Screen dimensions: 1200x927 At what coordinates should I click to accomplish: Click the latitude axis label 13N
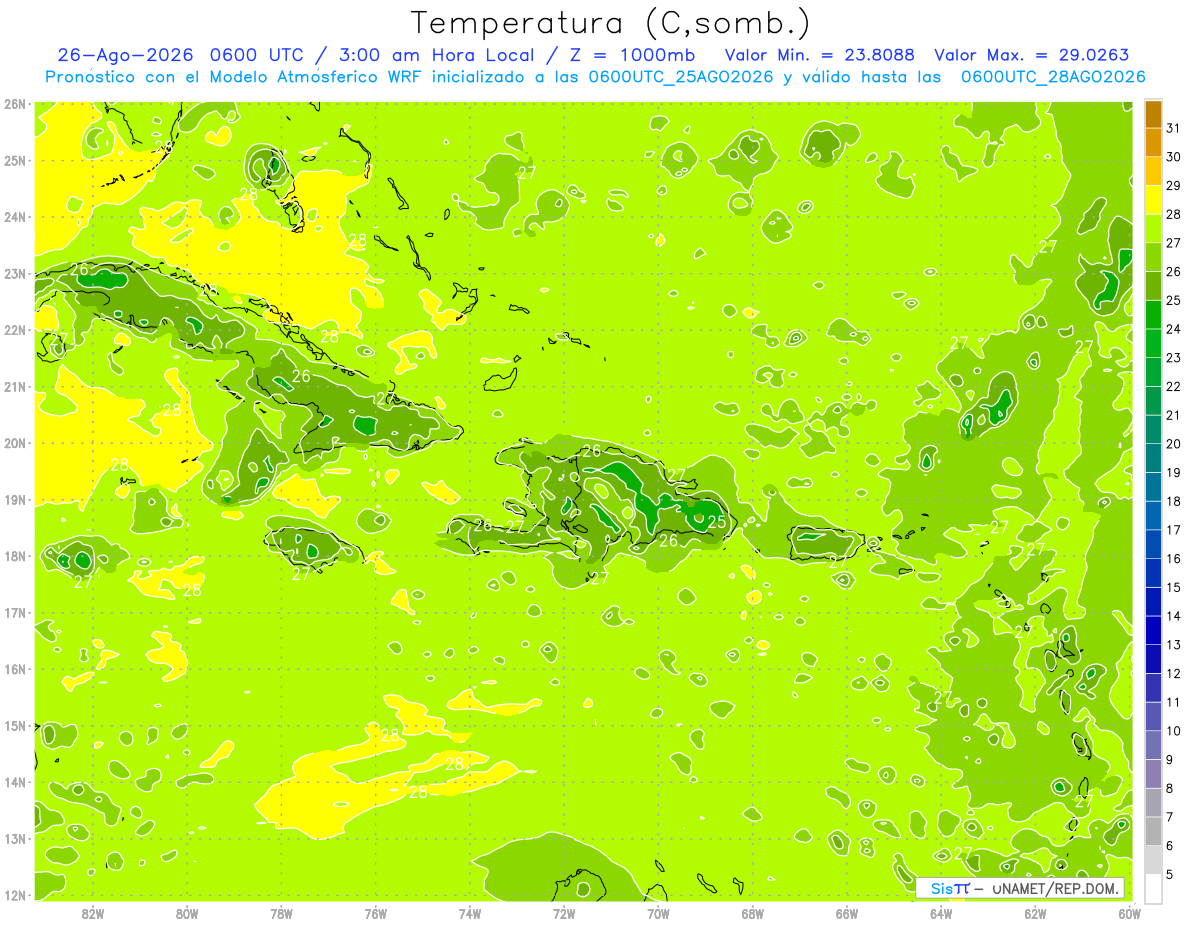15,838
